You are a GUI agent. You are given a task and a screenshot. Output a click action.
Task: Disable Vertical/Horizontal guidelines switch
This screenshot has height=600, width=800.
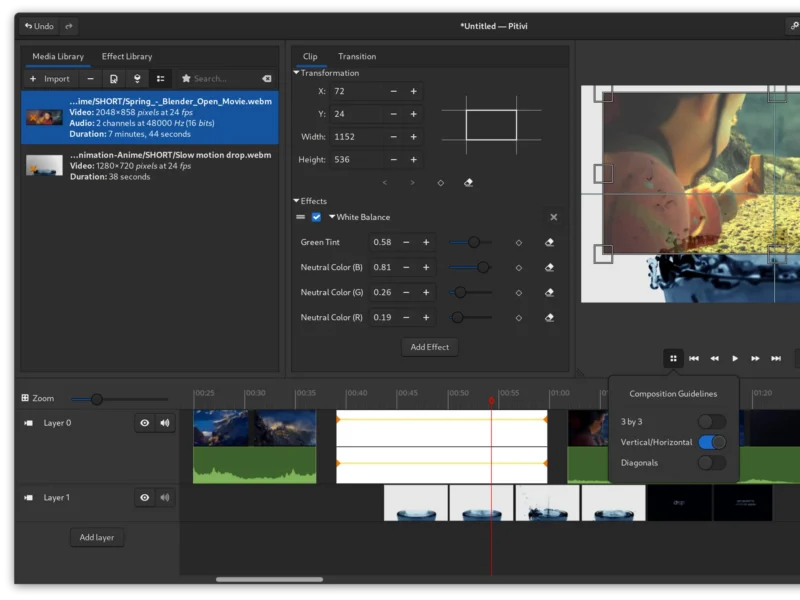pyautogui.click(x=712, y=442)
